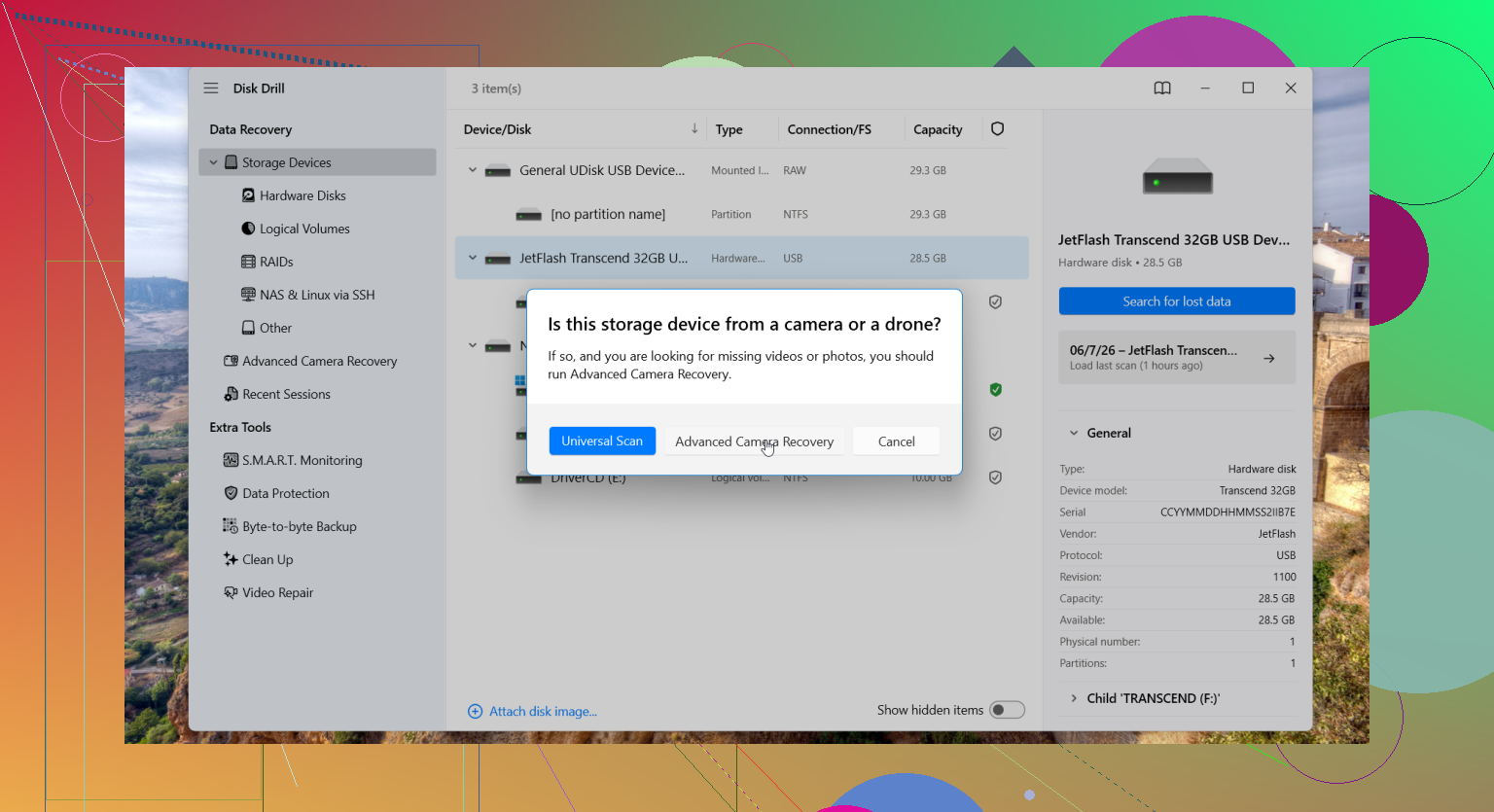Open the Data Protection tool
The width and height of the screenshot is (1494, 812).
pyautogui.click(x=276, y=493)
